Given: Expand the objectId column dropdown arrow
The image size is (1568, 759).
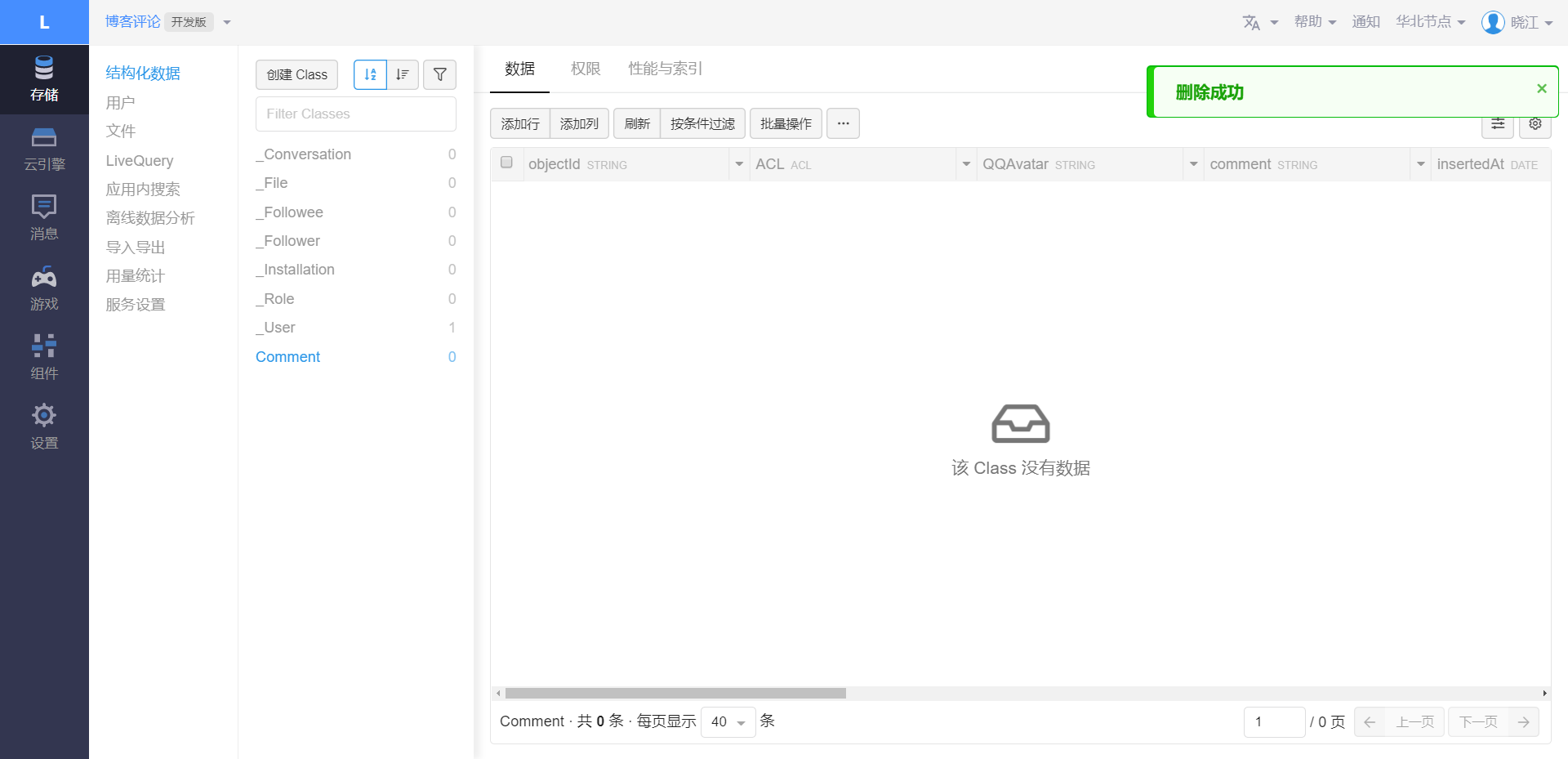Looking at the screenshot, I should 739,164.
